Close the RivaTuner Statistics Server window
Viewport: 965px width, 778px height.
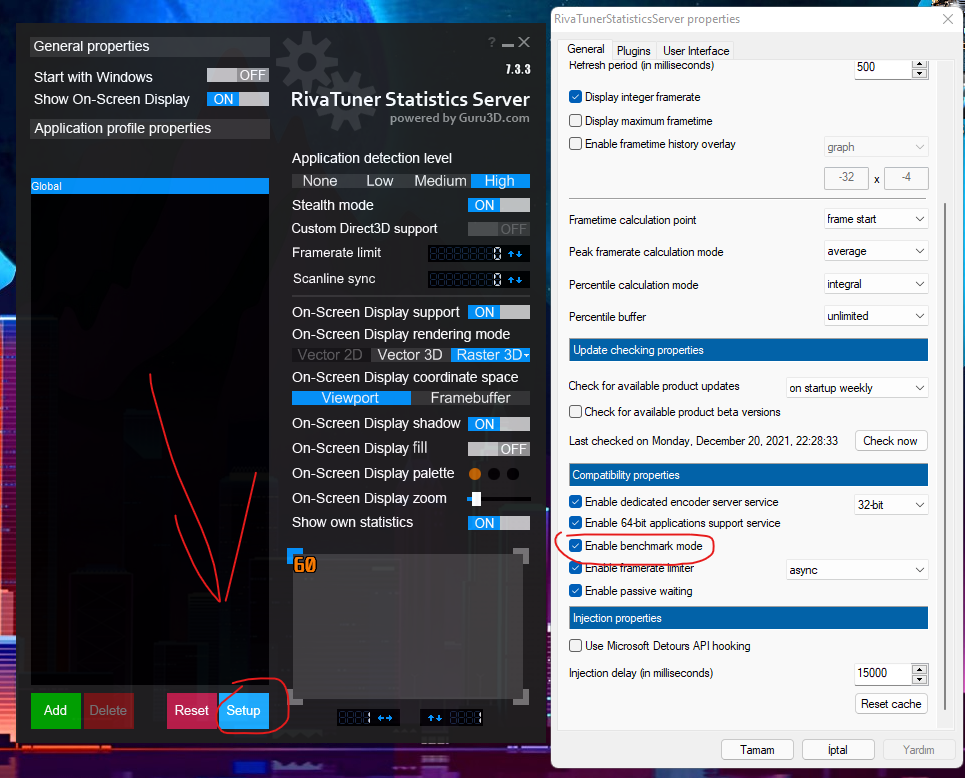point(524,42)
